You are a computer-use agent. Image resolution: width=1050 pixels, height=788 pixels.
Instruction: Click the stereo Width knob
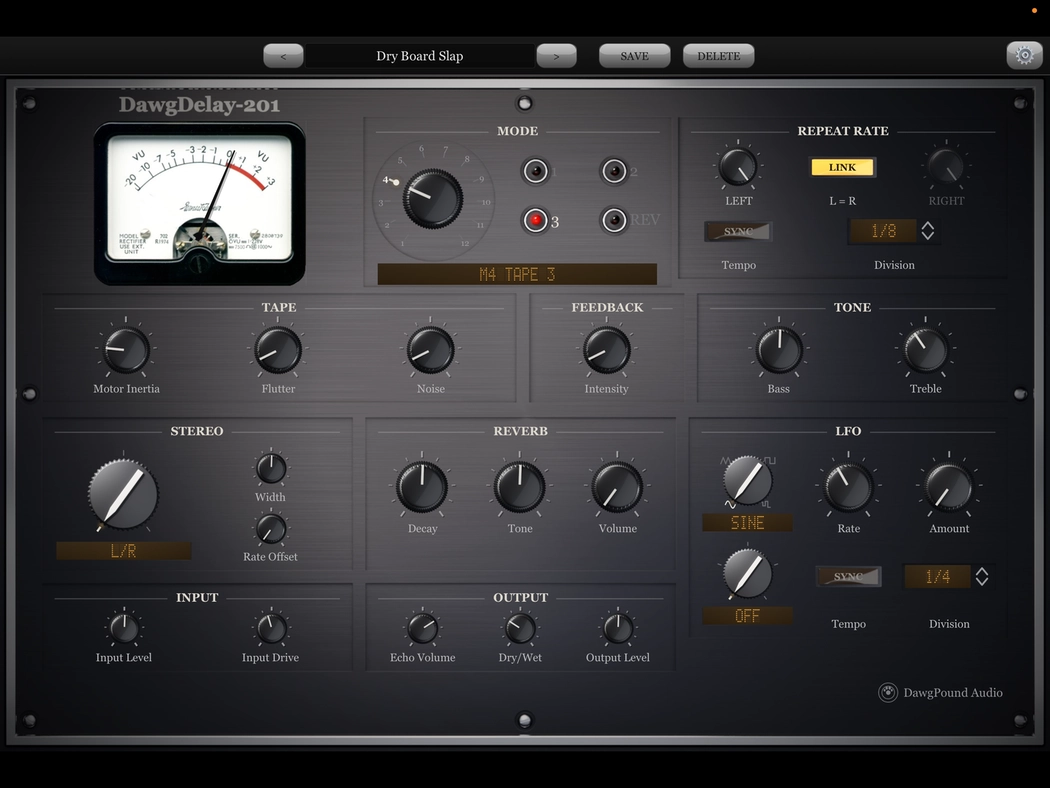[271, 469]
